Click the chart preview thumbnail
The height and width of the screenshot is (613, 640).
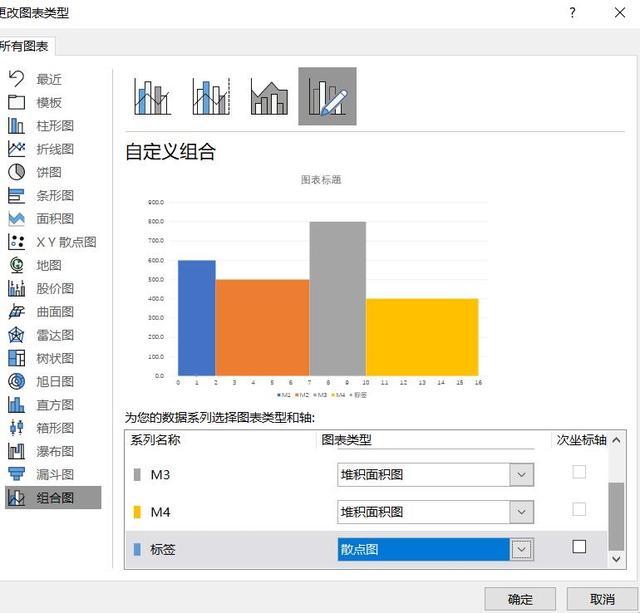[x=318, y=287]
